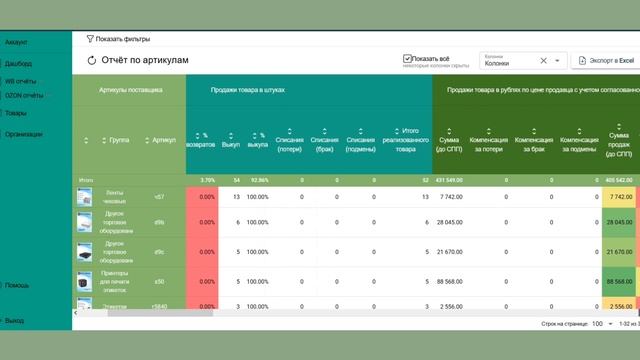This screenshot has height=360, width=640.
Task: Sort by Компенсация за брак column
Action: [x=534, y=131]
